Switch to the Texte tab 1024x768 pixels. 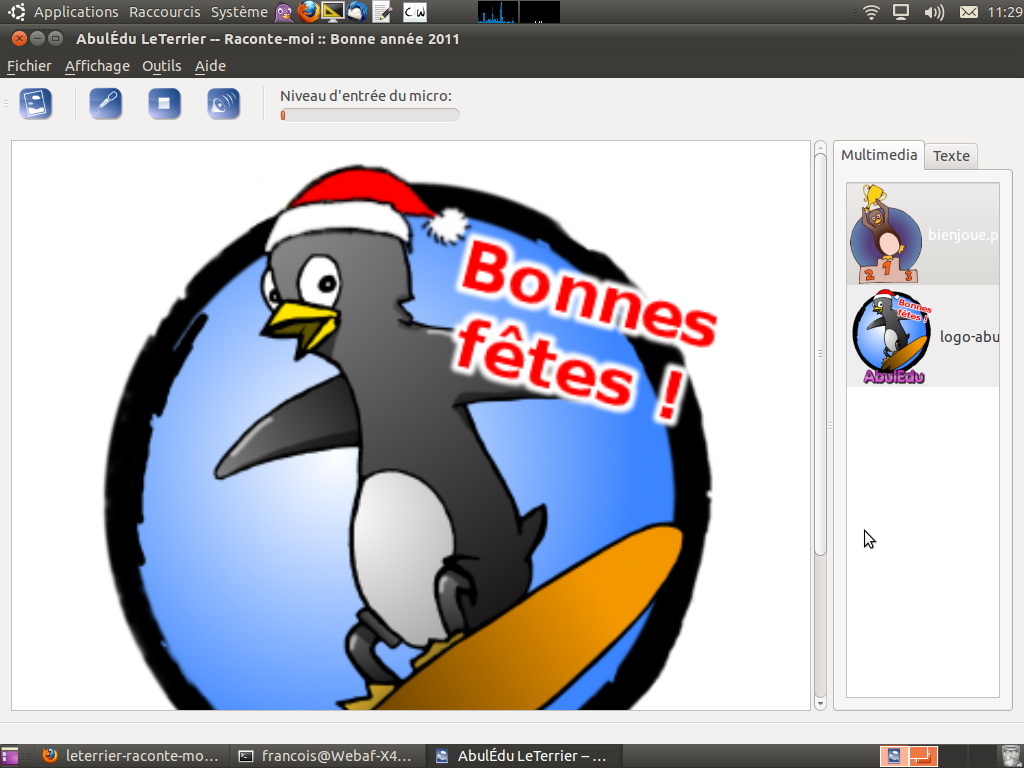951,156
